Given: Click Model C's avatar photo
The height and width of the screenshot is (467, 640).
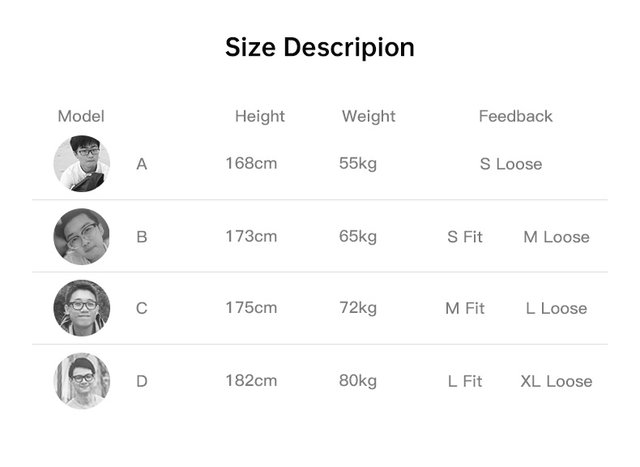Looking at the screenshot, I should (82, 308).
